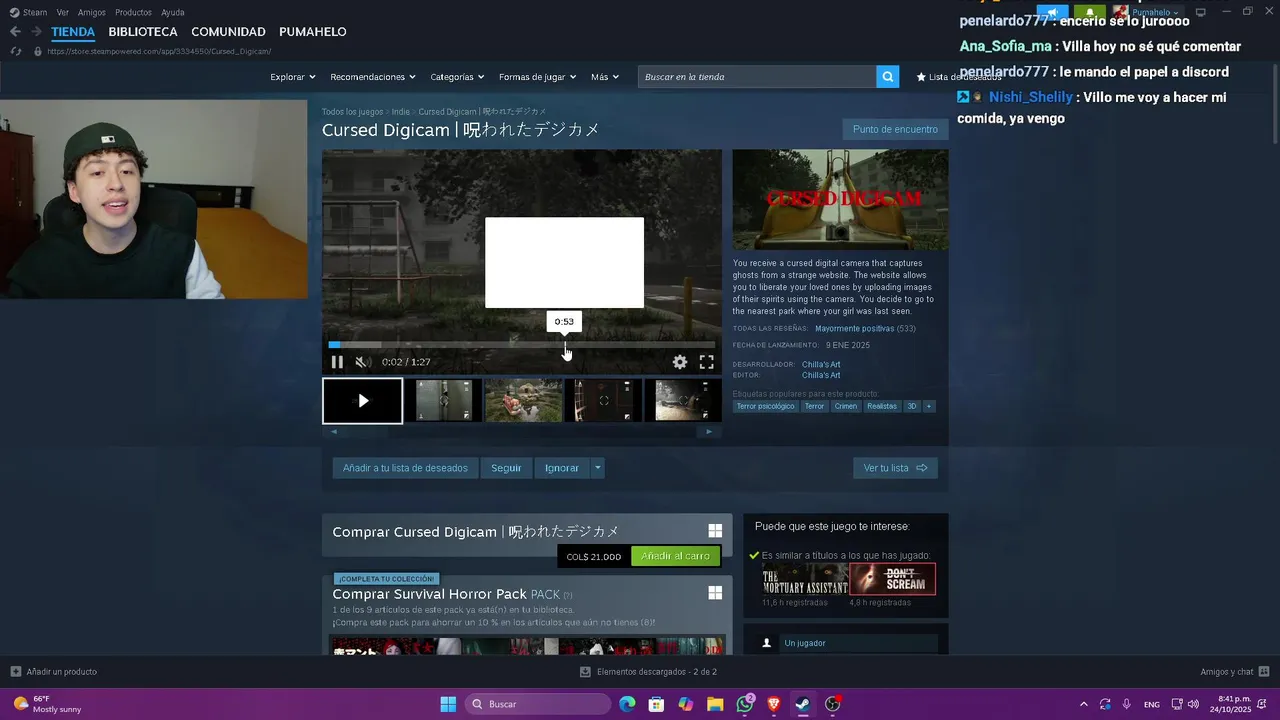This screenshot has width=1280, height=720.
Task: Open The Mortuary Assistant game image
Action: click(805, 580)
